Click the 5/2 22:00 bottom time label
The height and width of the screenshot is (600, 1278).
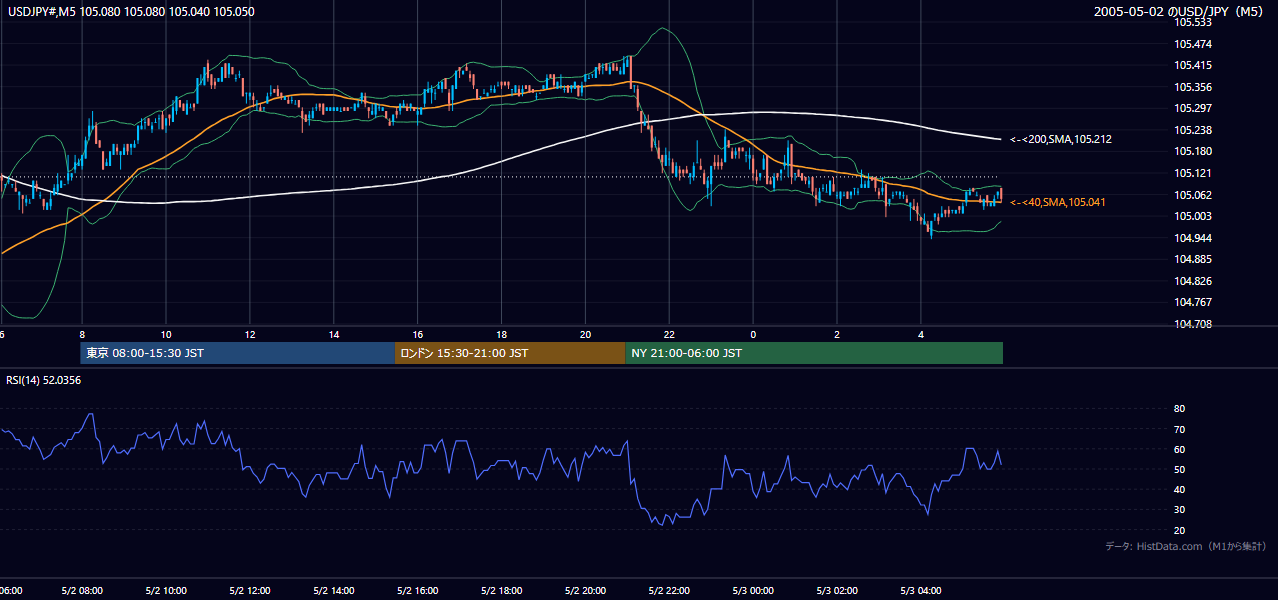tap(670, 591)
